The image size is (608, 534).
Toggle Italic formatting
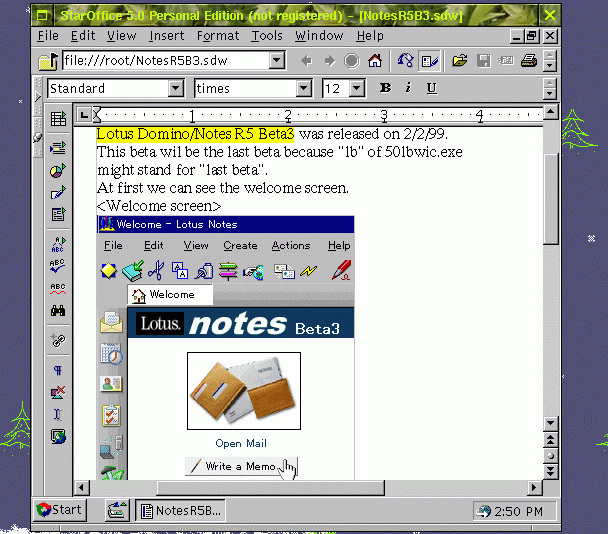[x=408, y=88]
